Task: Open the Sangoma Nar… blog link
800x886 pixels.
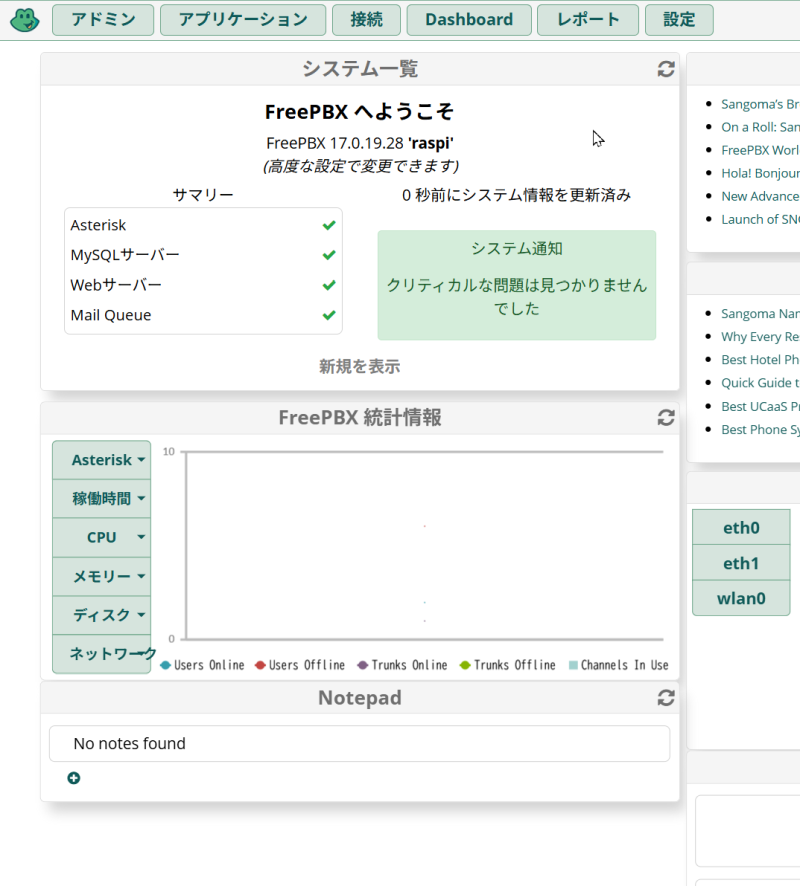Action: click(x=760, y=314)
